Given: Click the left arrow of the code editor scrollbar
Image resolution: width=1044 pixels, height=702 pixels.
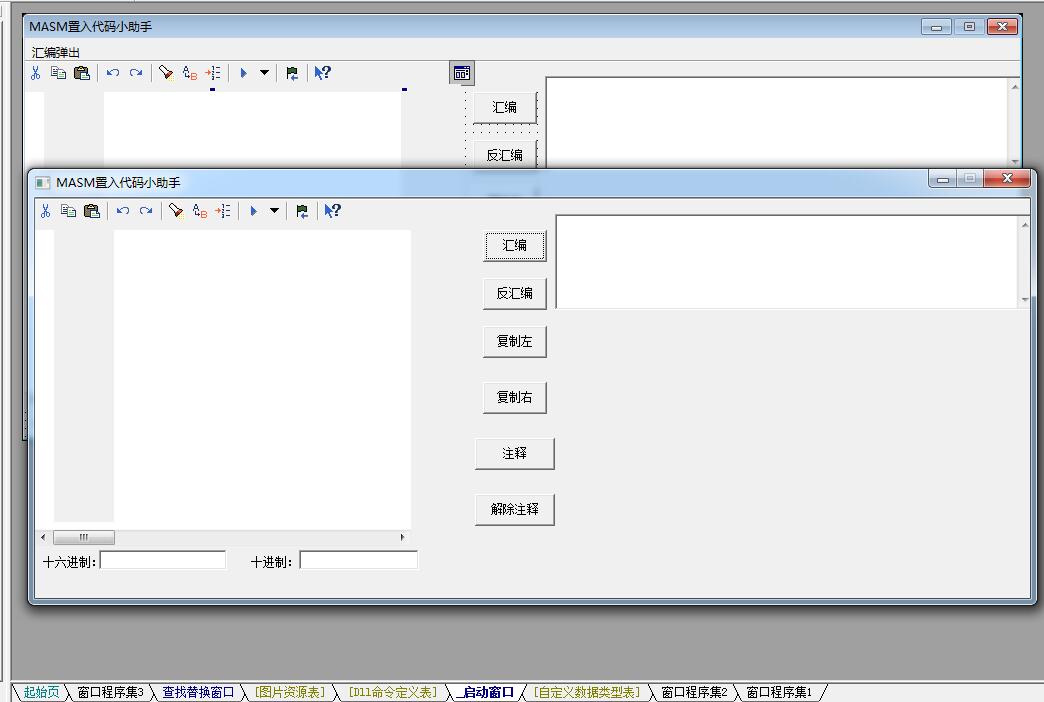Looking at the screenshot, I should point(43,537).
